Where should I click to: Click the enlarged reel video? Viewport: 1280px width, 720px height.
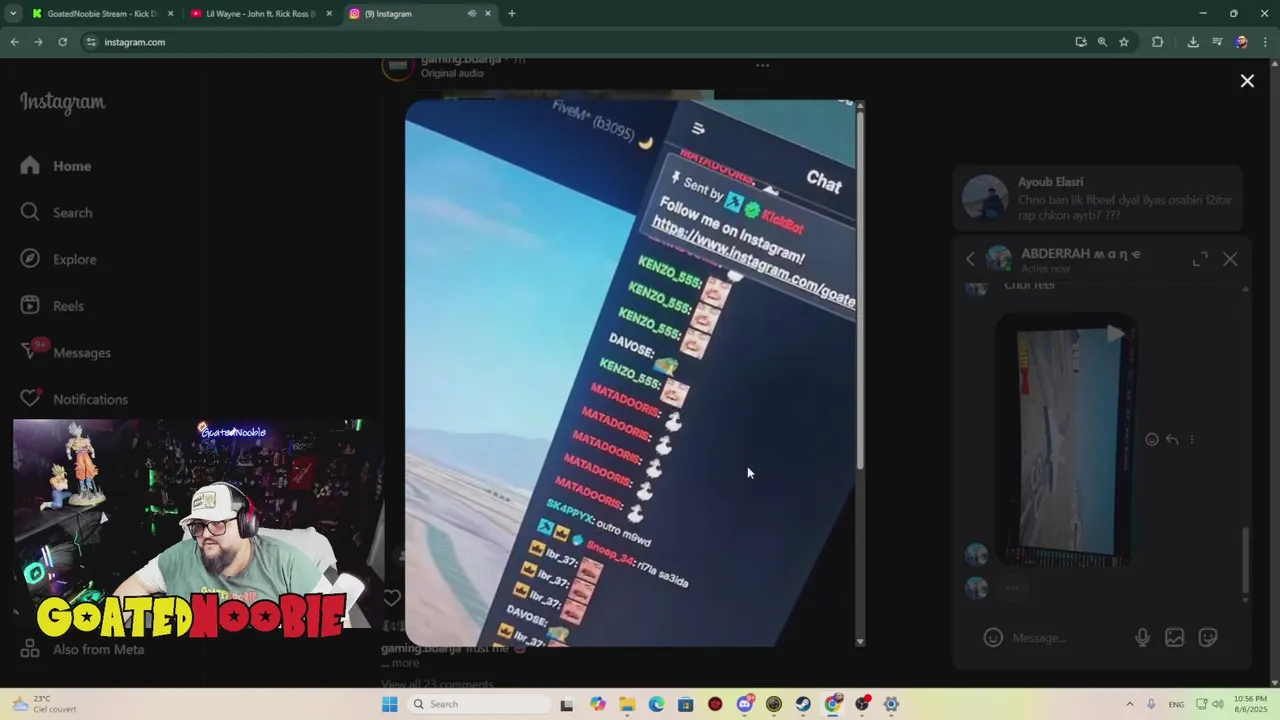(x=630, y=372)
